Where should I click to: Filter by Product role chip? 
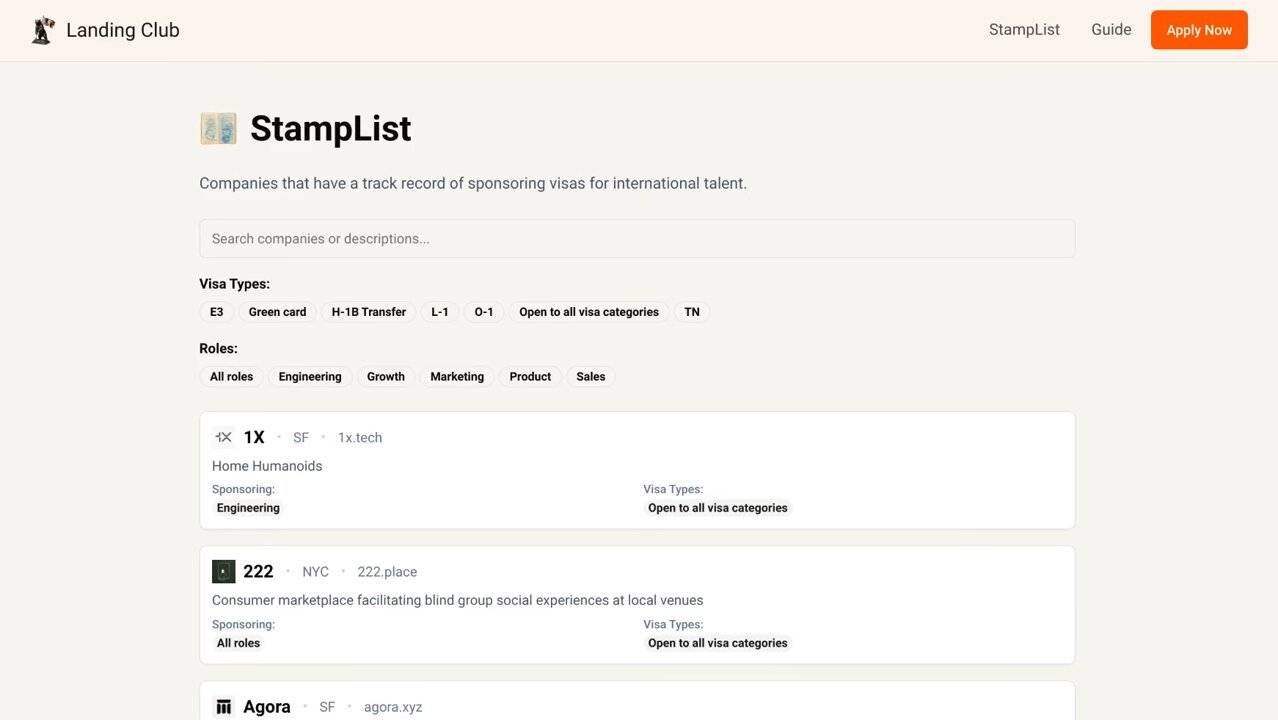(530, 377)
